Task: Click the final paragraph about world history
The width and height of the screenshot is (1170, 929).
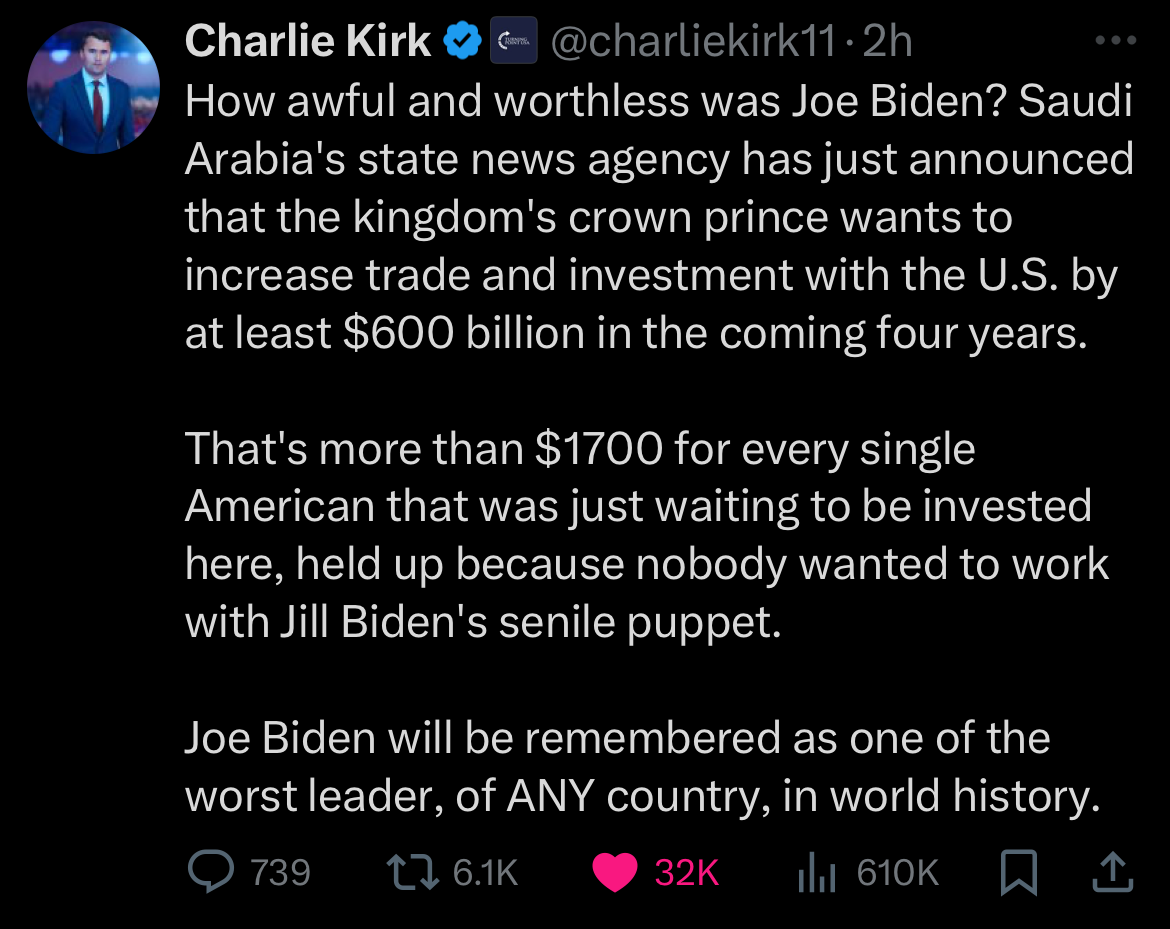Action: (642, 767)
